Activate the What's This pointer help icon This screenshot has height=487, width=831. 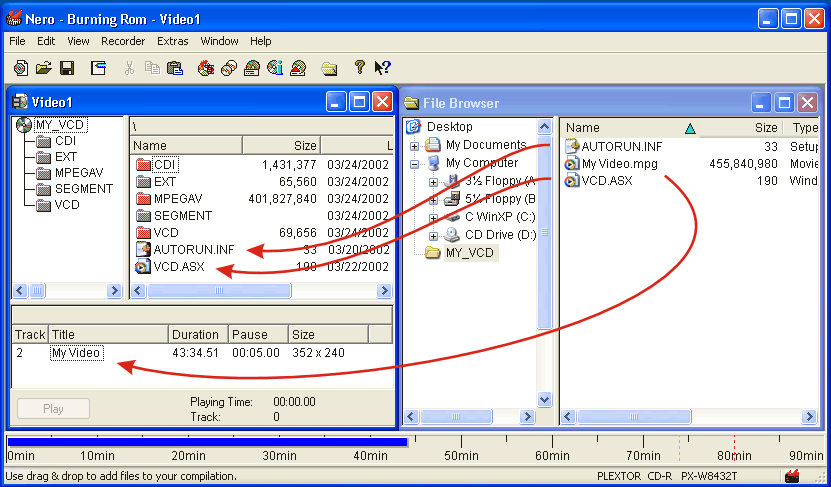pos(382,67)
